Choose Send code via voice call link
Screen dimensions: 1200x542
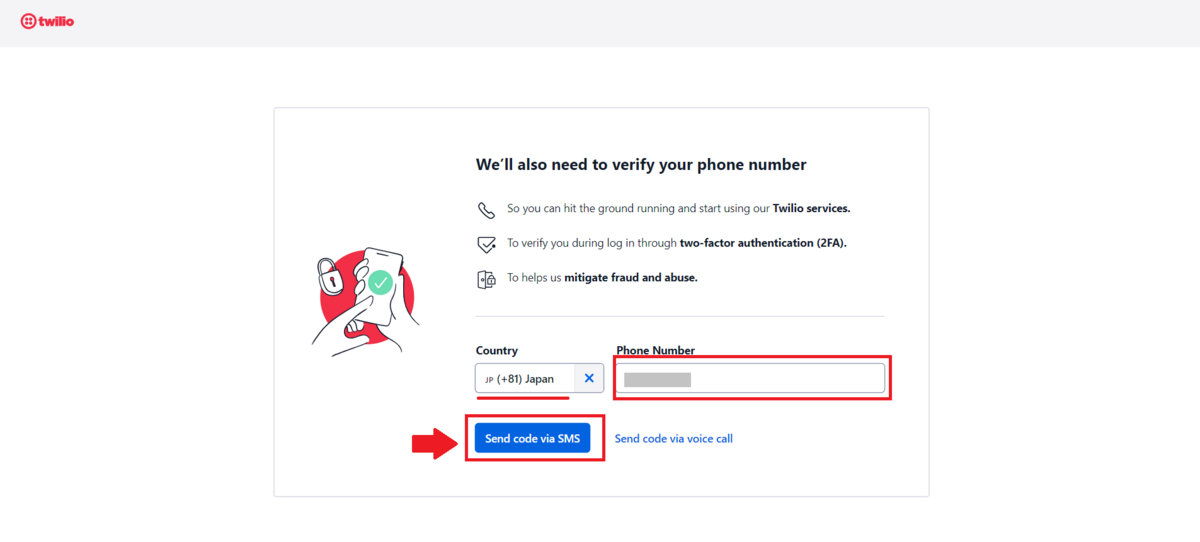(673, 439)
